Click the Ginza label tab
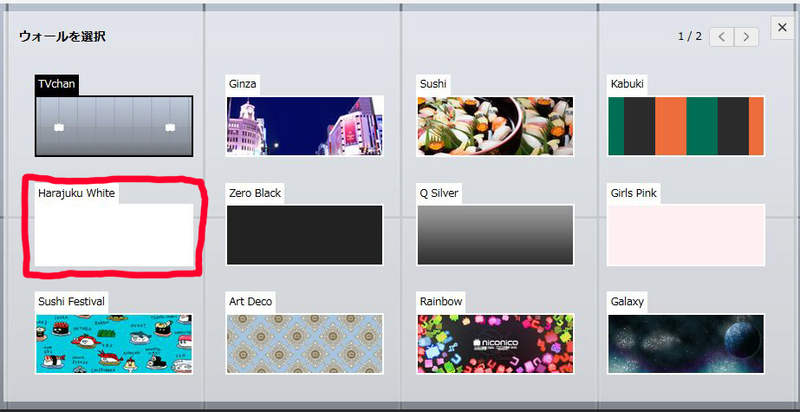 [x=243, y=84]
